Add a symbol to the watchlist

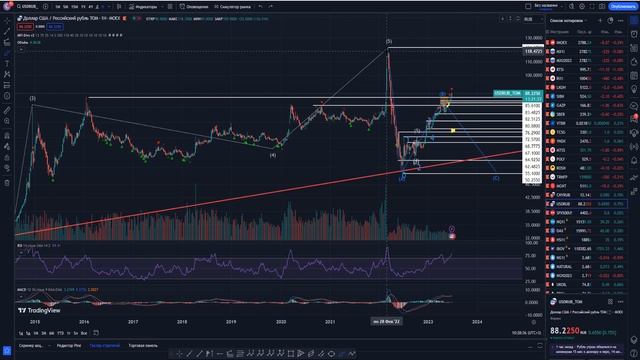pyautogui.click(x=600, y=20)
